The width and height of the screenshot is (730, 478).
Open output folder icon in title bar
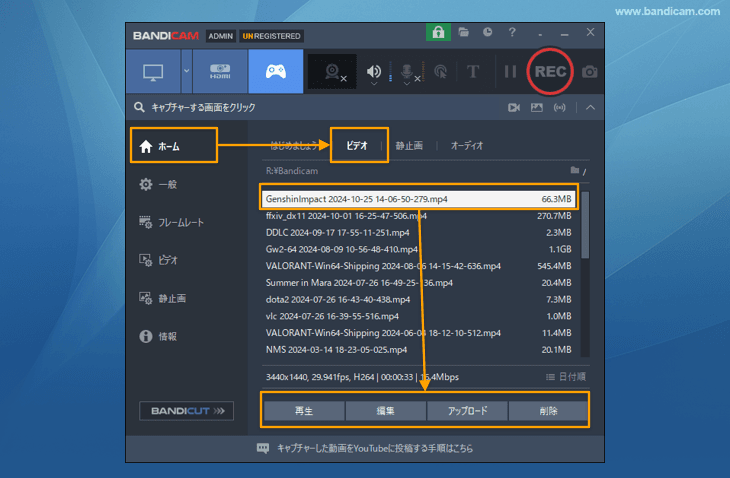(x=463, y=32)
